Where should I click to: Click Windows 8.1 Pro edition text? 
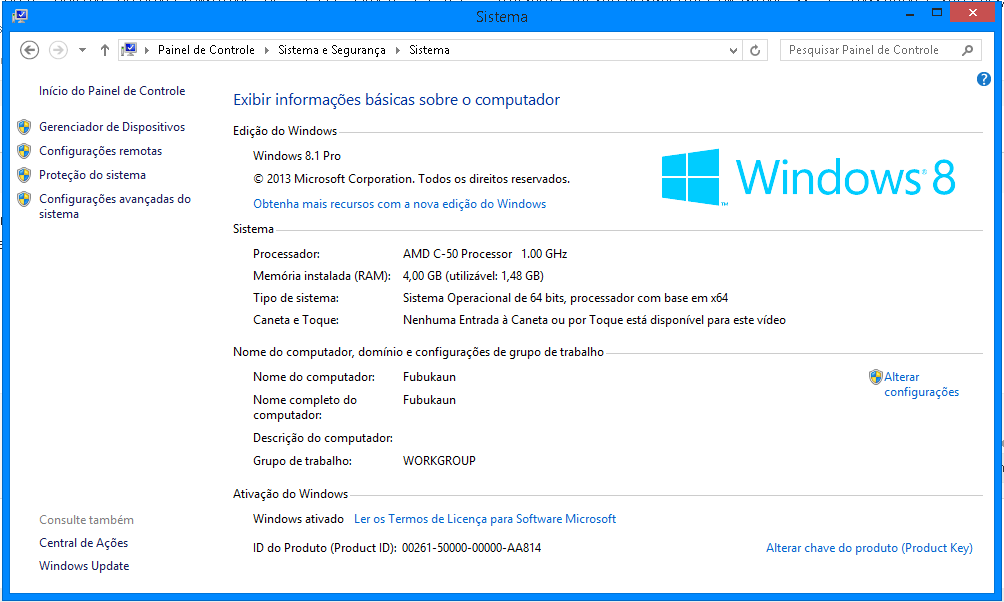pyautogui.click(x=296, y=156)
